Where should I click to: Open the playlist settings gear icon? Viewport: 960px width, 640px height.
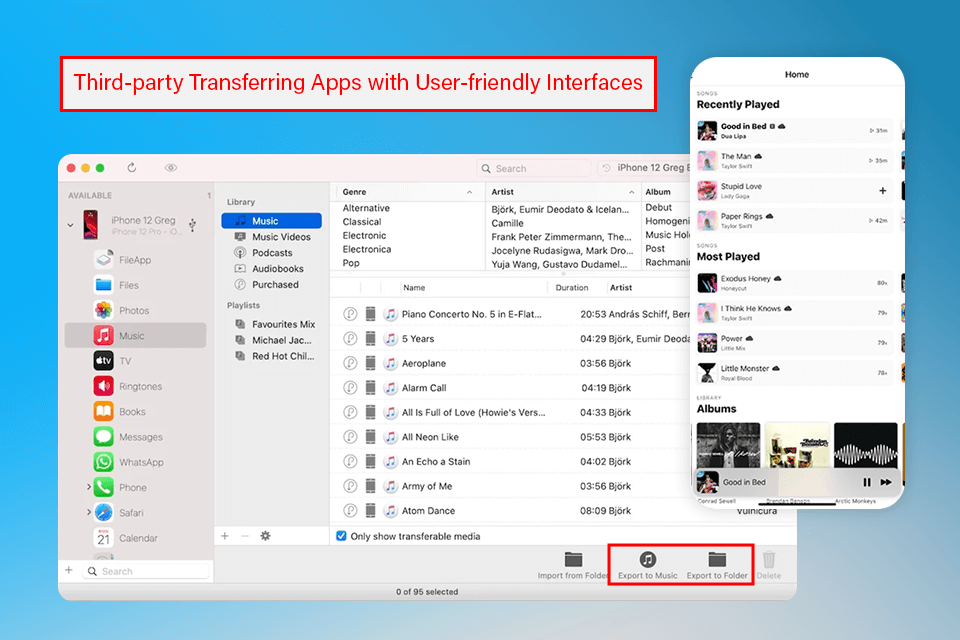265,536
